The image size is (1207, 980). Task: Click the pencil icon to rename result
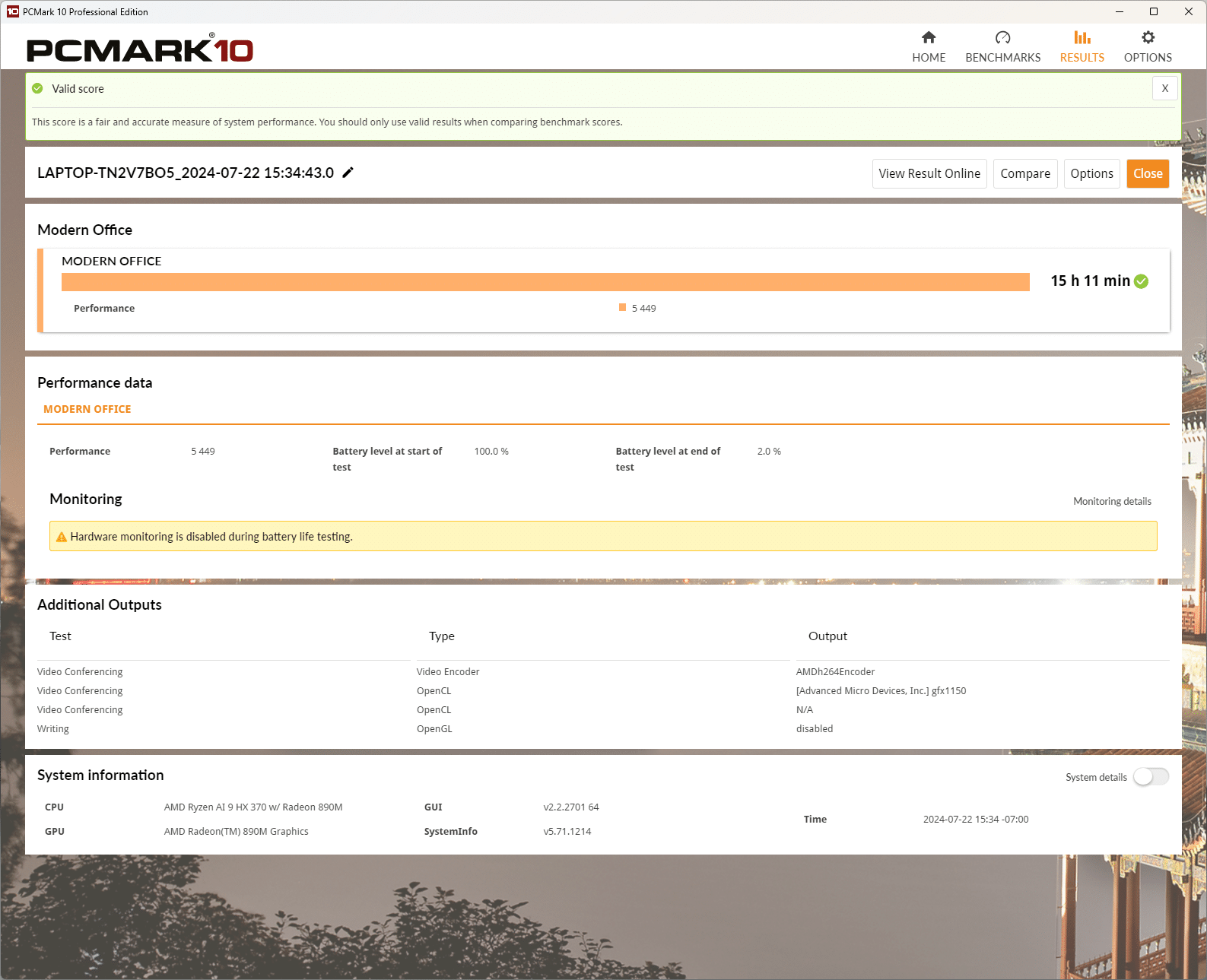[348, 173]
